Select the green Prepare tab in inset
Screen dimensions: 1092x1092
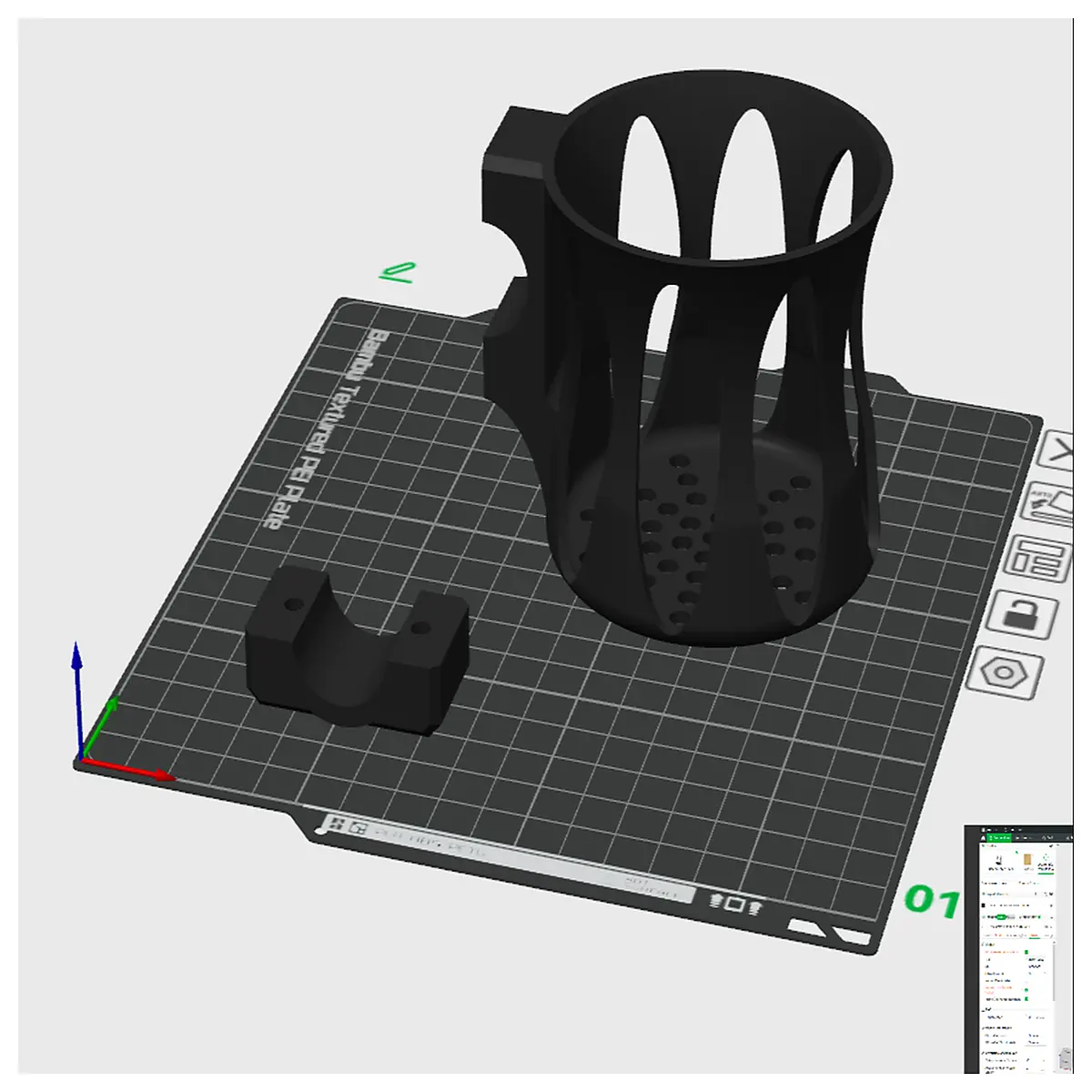point(1001,837)
